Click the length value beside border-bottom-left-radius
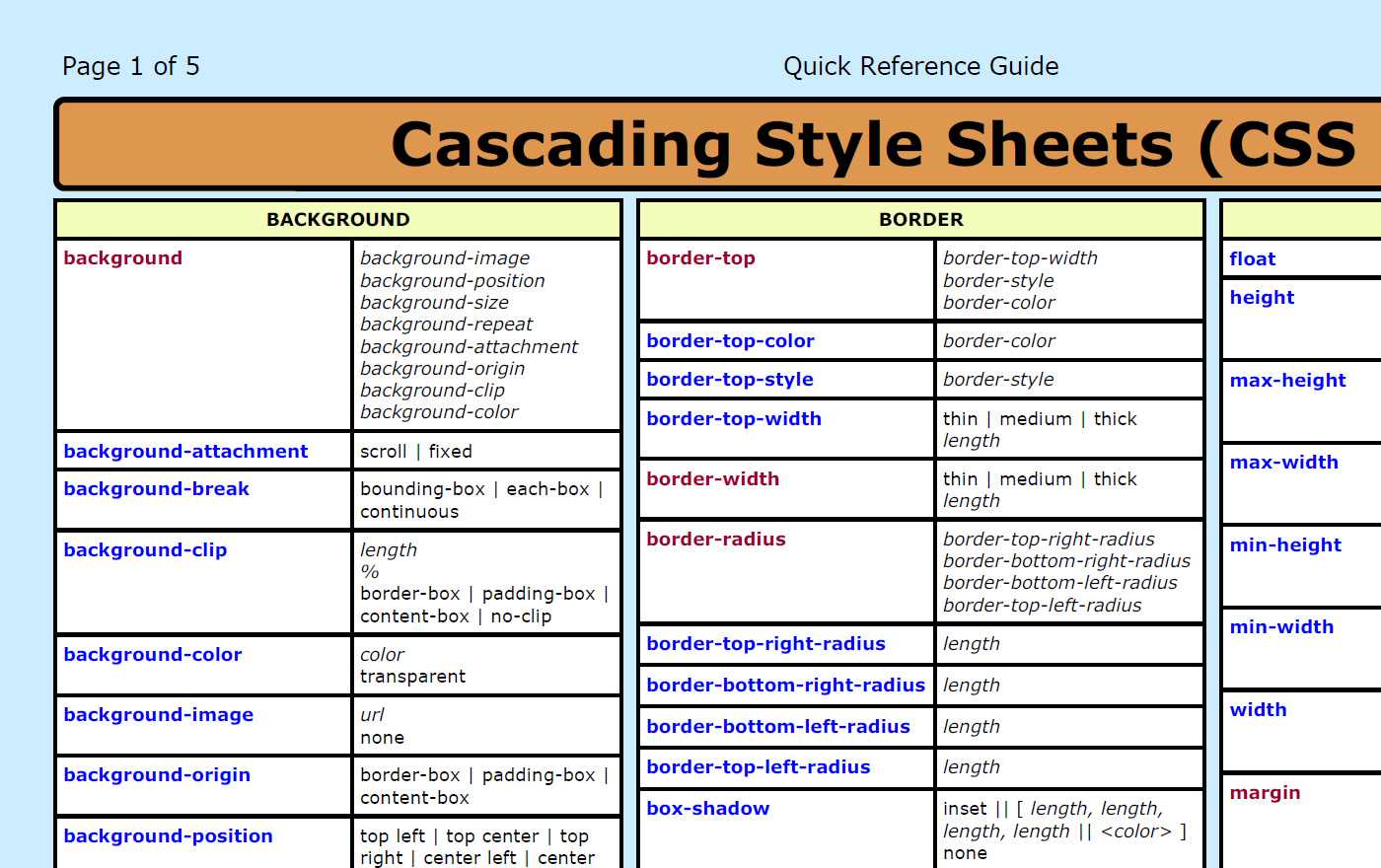 click(972, 727)
